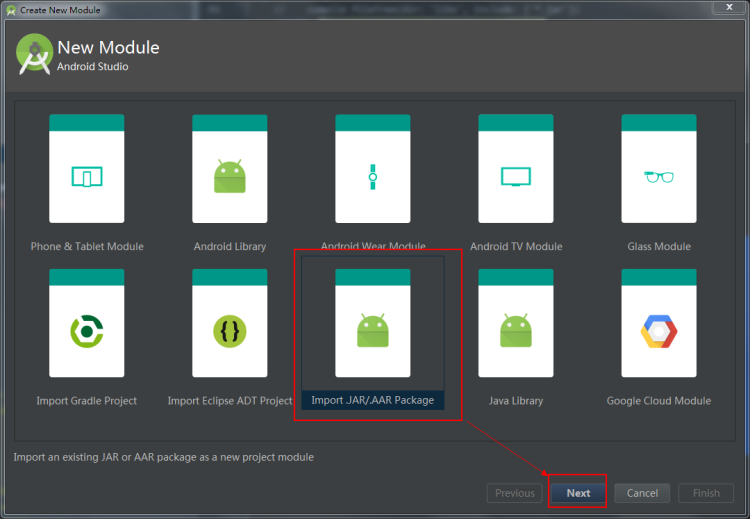Click the 'Android Wear Module' label
750x519 pixels.
point(373,245)
